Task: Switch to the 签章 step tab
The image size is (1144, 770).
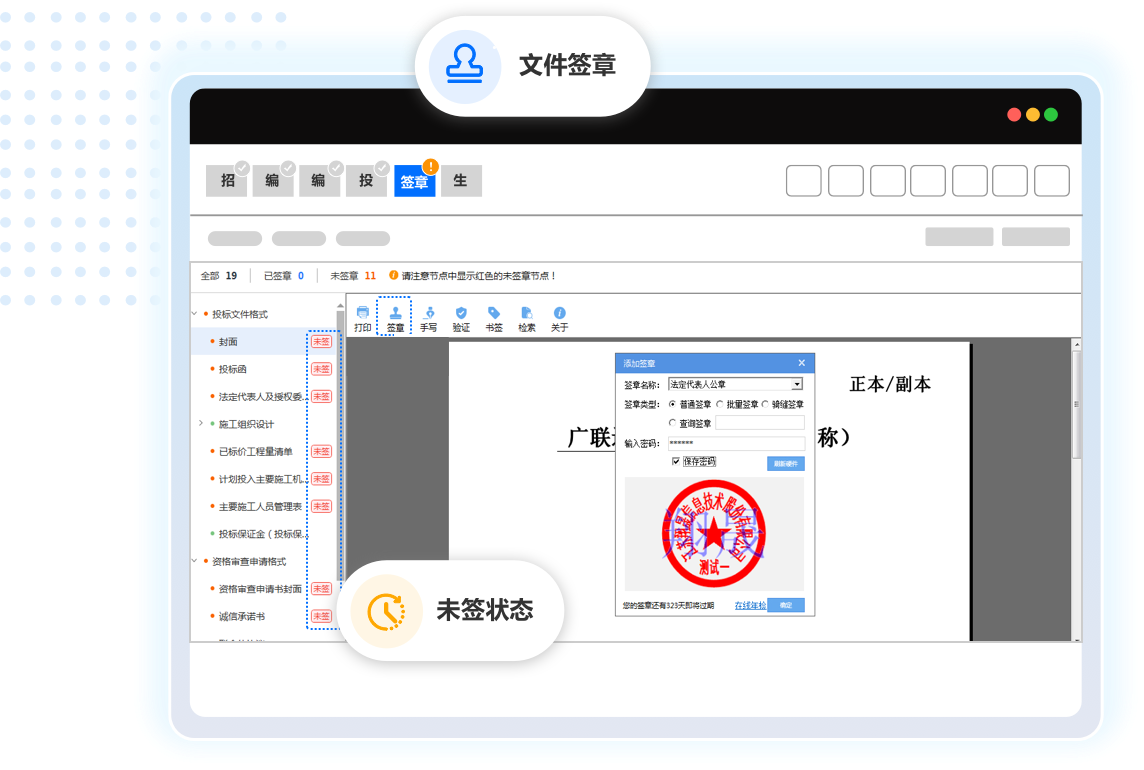Action: coord(414,181)
